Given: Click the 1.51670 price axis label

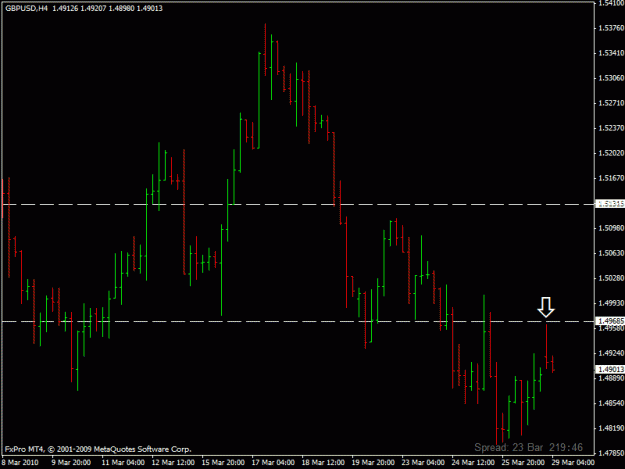Looking at the screenshot, I should (x=611, y=178).
